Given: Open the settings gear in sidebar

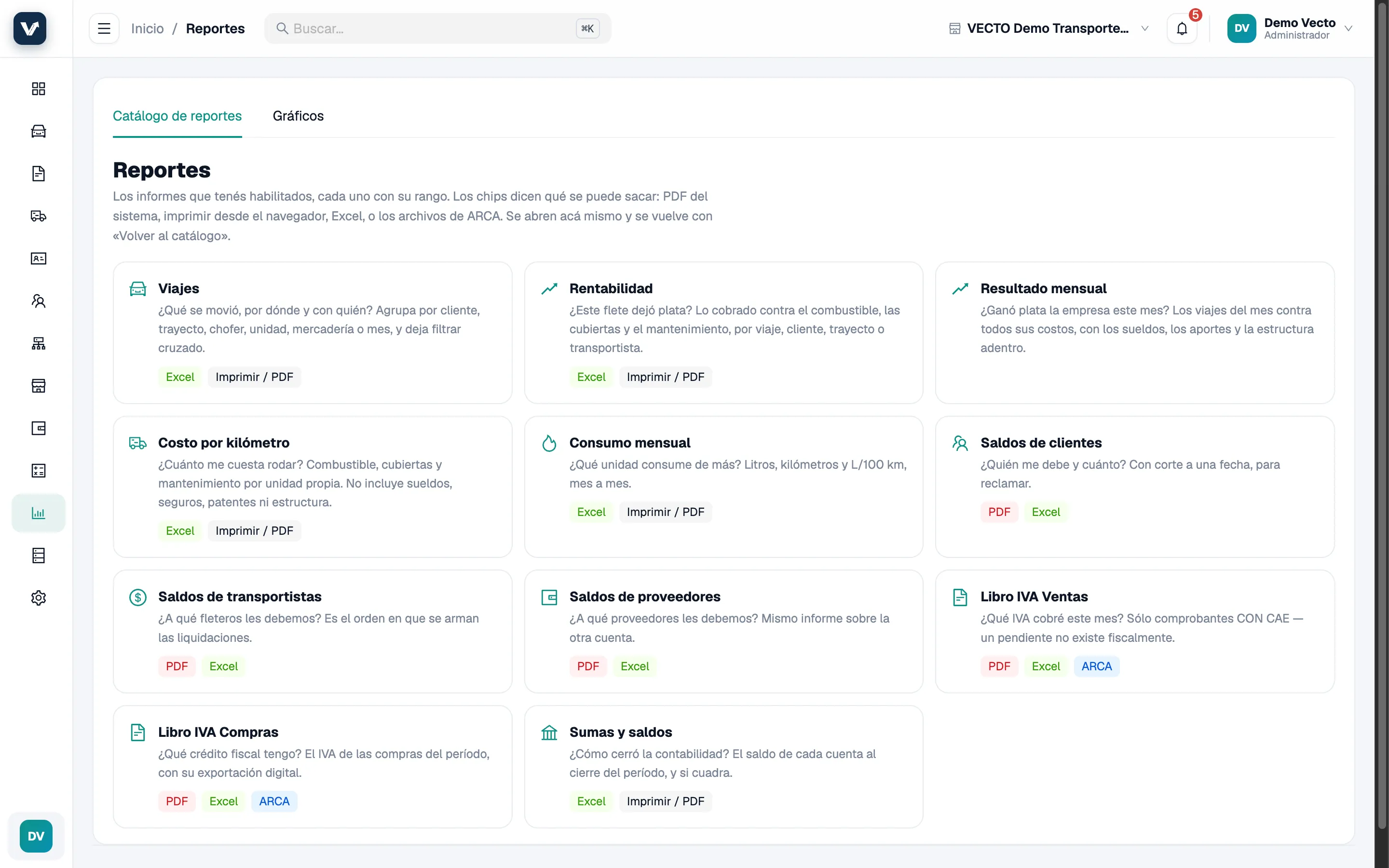Looking at the screenshot, I should point(39,598).
